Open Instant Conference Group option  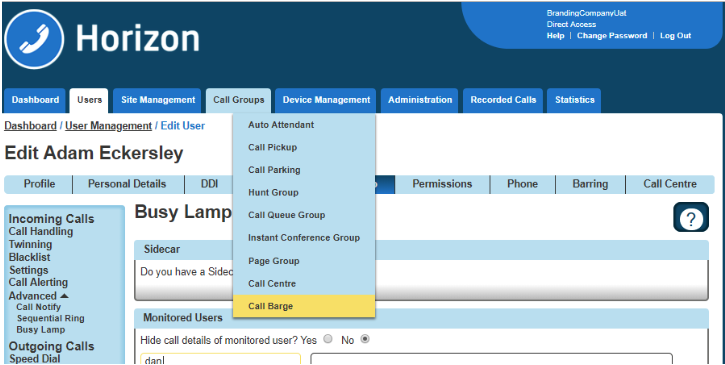304,238
